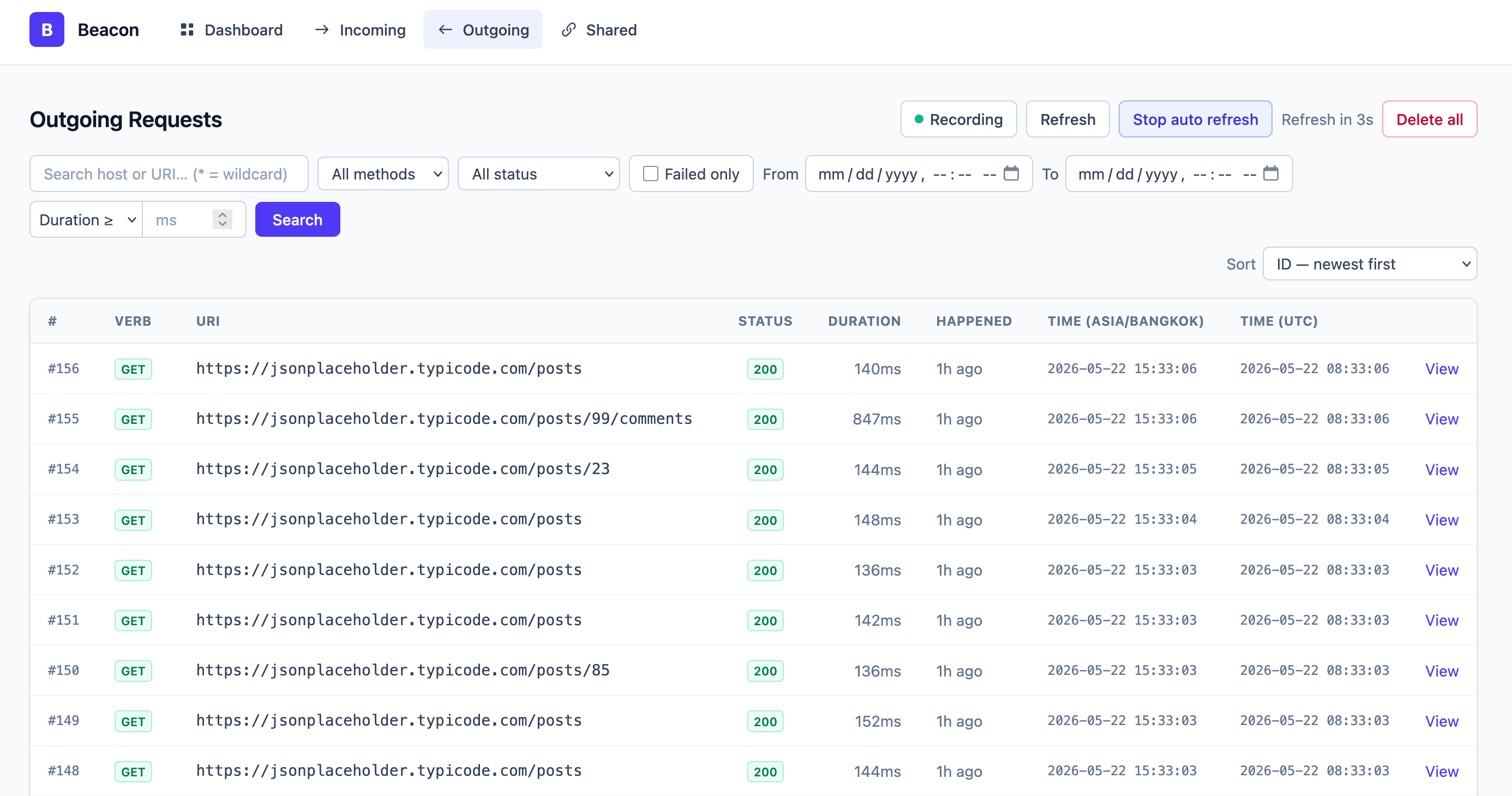Focus the Search host or URI field
1512x796 pixels.
pyautogui.click(x=169, y=173)
